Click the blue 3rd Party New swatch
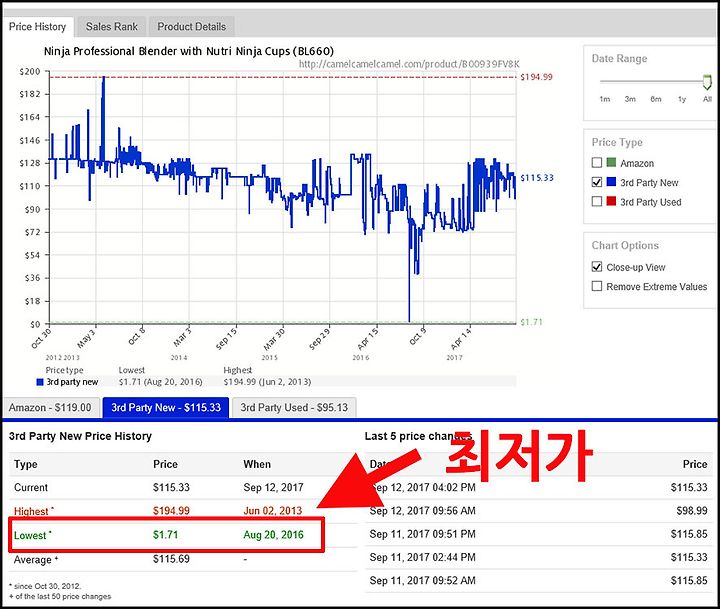This screenshot has height=609, width=720. (611, 182)
